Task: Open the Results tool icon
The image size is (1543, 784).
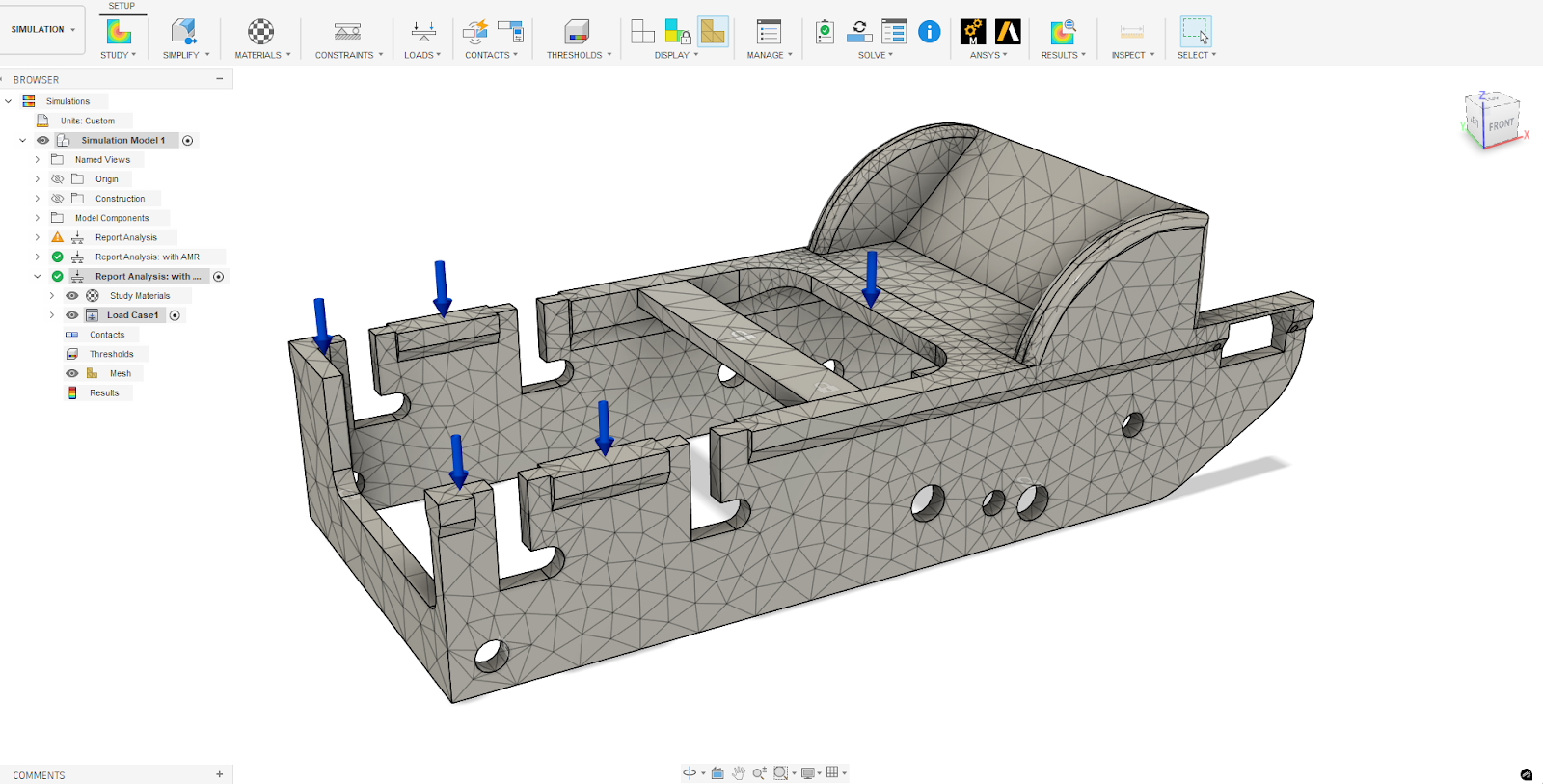Action: [1062, 32]
